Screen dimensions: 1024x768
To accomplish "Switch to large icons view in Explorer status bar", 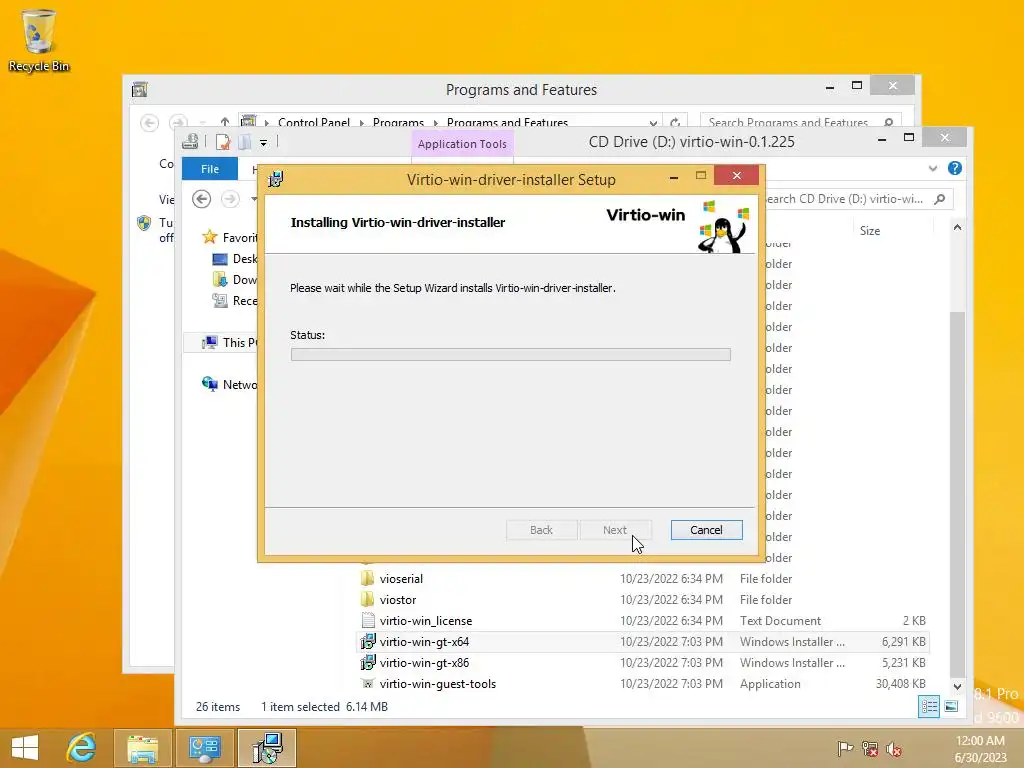I will pos(951,706).
